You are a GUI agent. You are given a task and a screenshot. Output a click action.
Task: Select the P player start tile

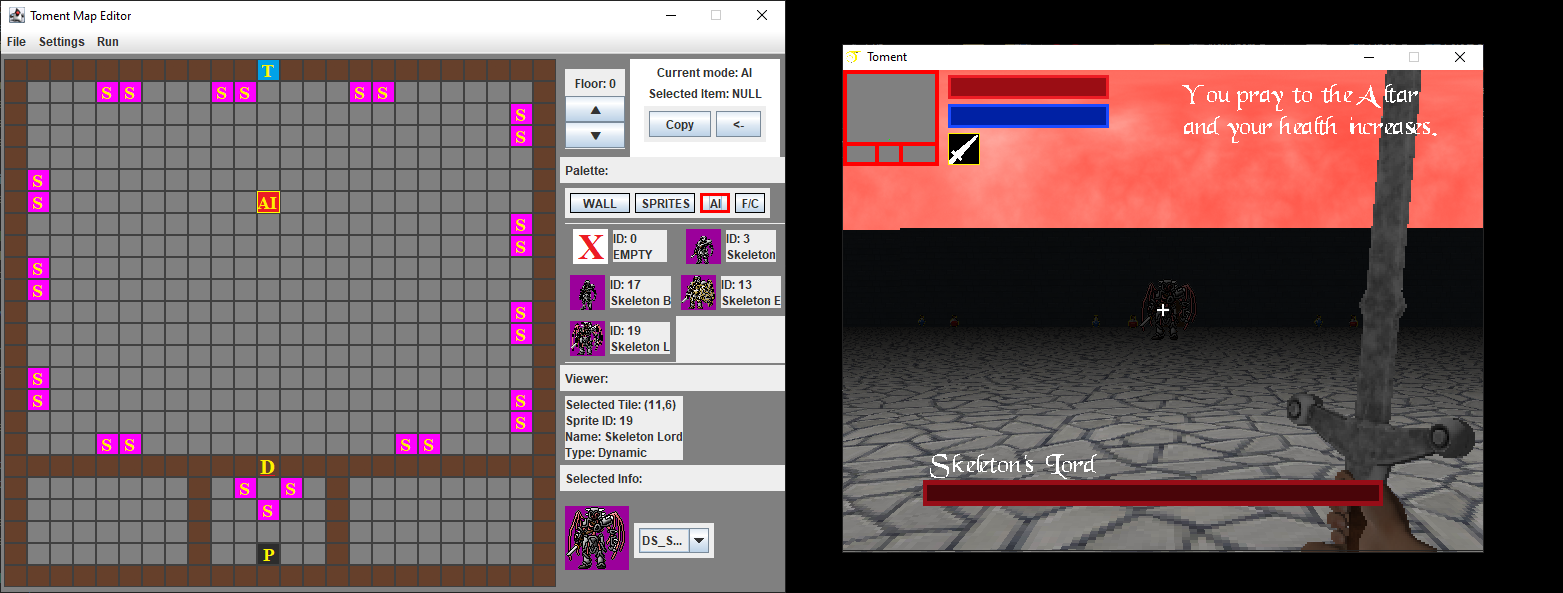267,555
